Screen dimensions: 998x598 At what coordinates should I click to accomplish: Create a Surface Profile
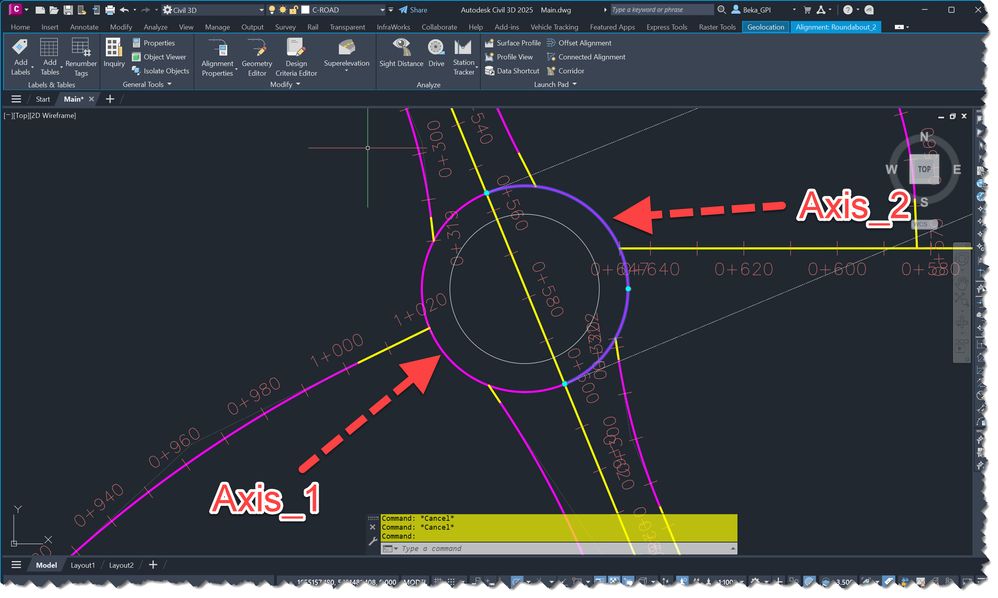512,43
